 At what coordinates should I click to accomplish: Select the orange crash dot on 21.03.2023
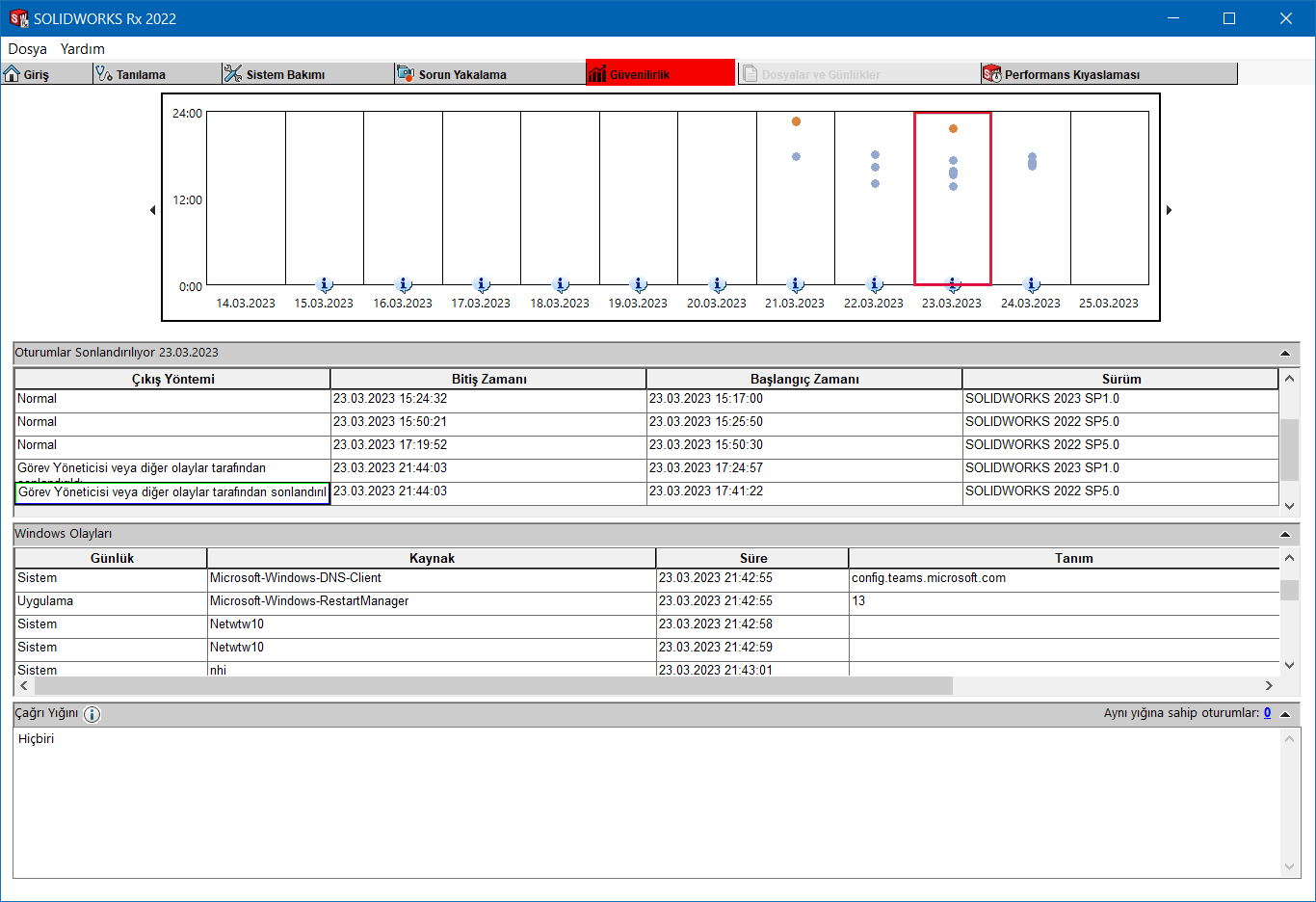tap(796, 121)
